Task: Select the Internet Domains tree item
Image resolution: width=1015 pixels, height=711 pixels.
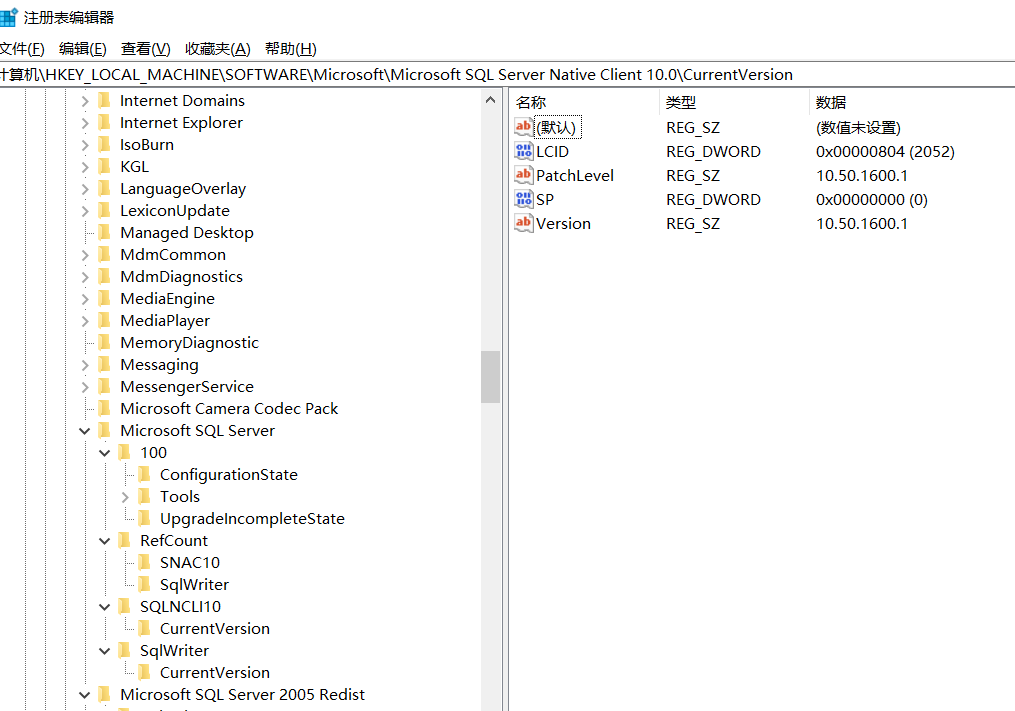Action: coord(182,101)
